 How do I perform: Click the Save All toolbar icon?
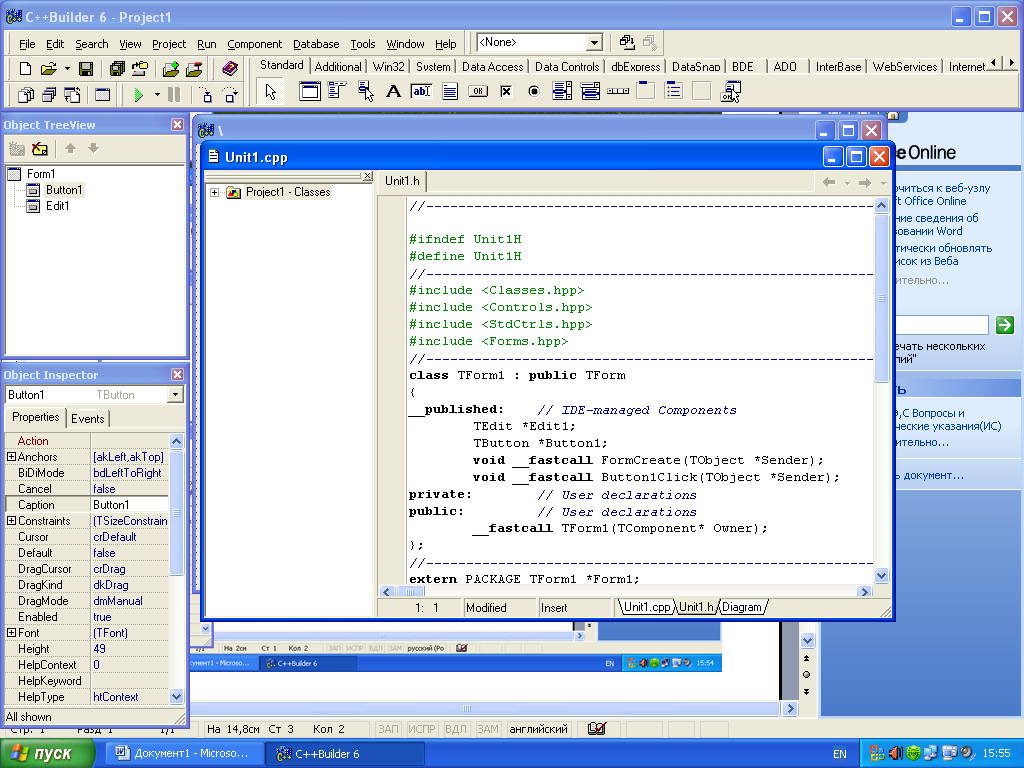pos(118,68)
